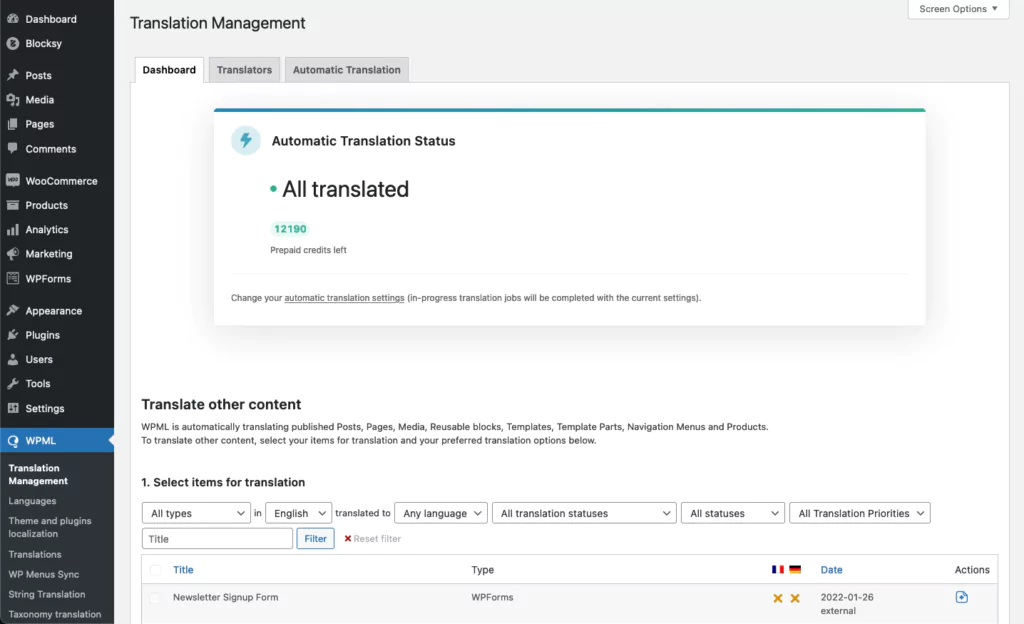Click the Plugins plug icon
1024x624 pixels.
tap(12, 335)
